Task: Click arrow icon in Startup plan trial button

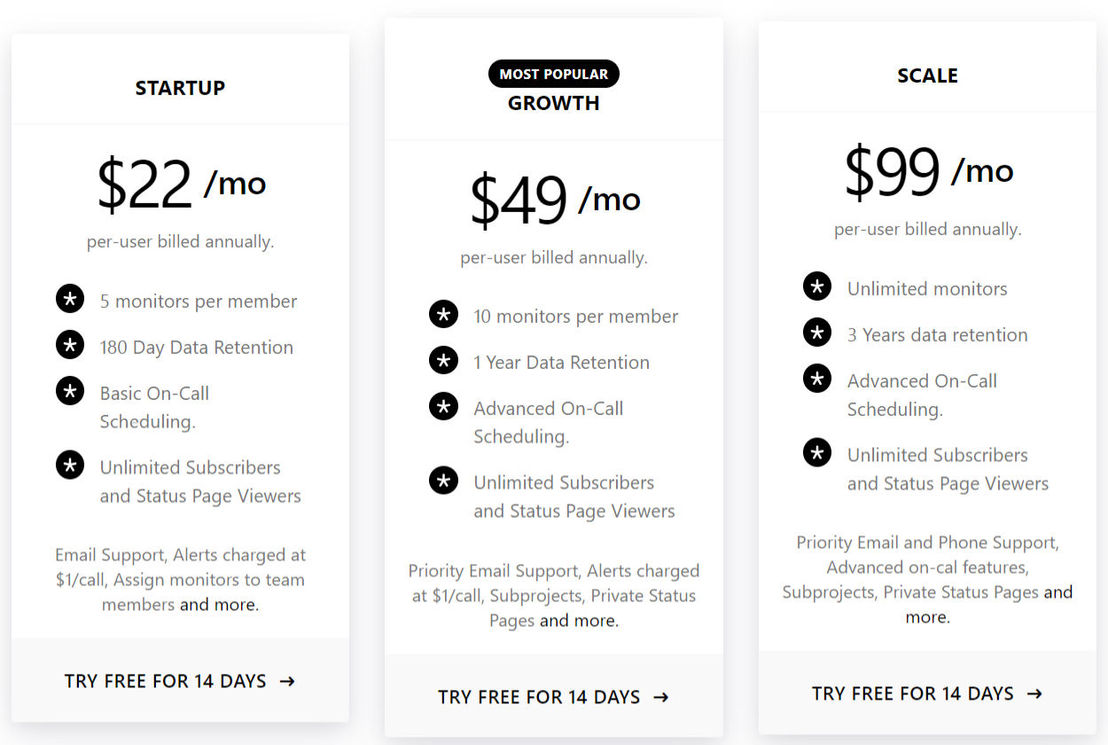Action: click(287, 681)
